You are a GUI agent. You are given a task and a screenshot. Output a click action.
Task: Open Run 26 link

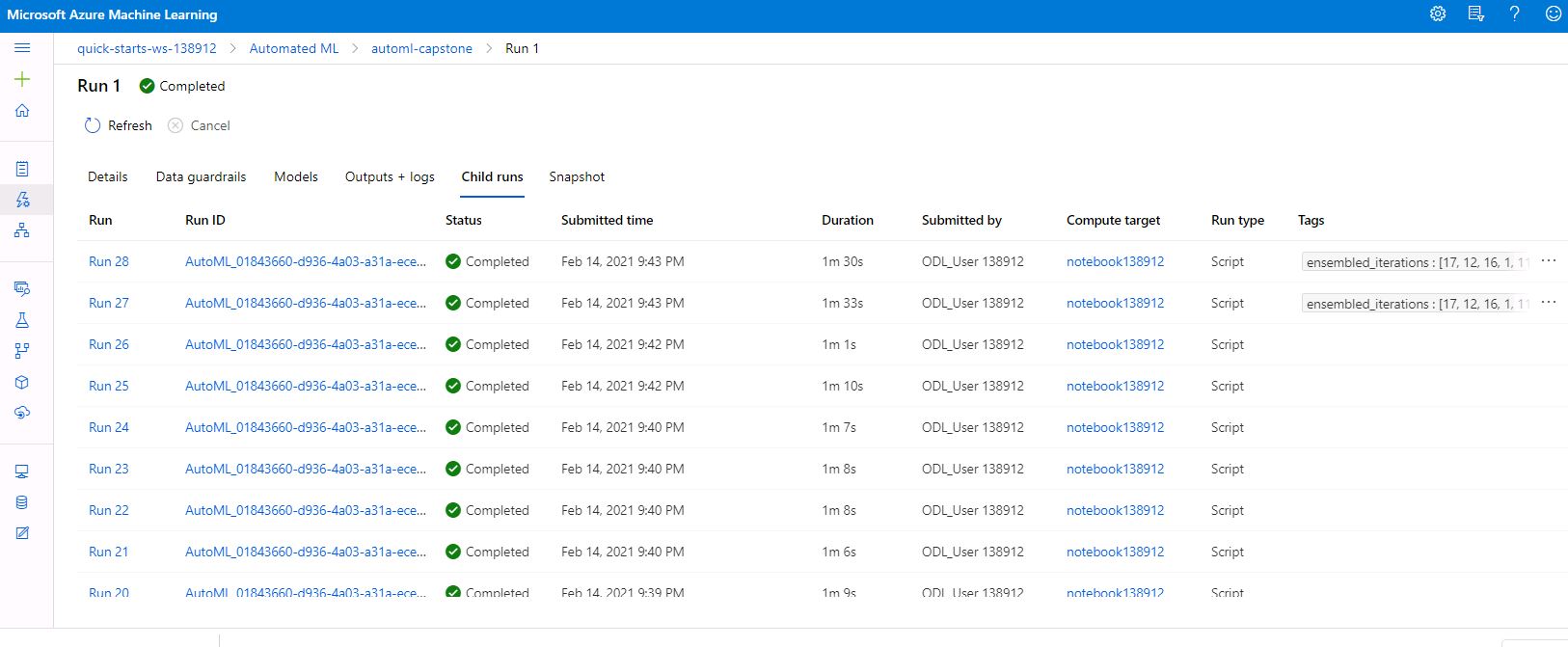click(109, 344)
